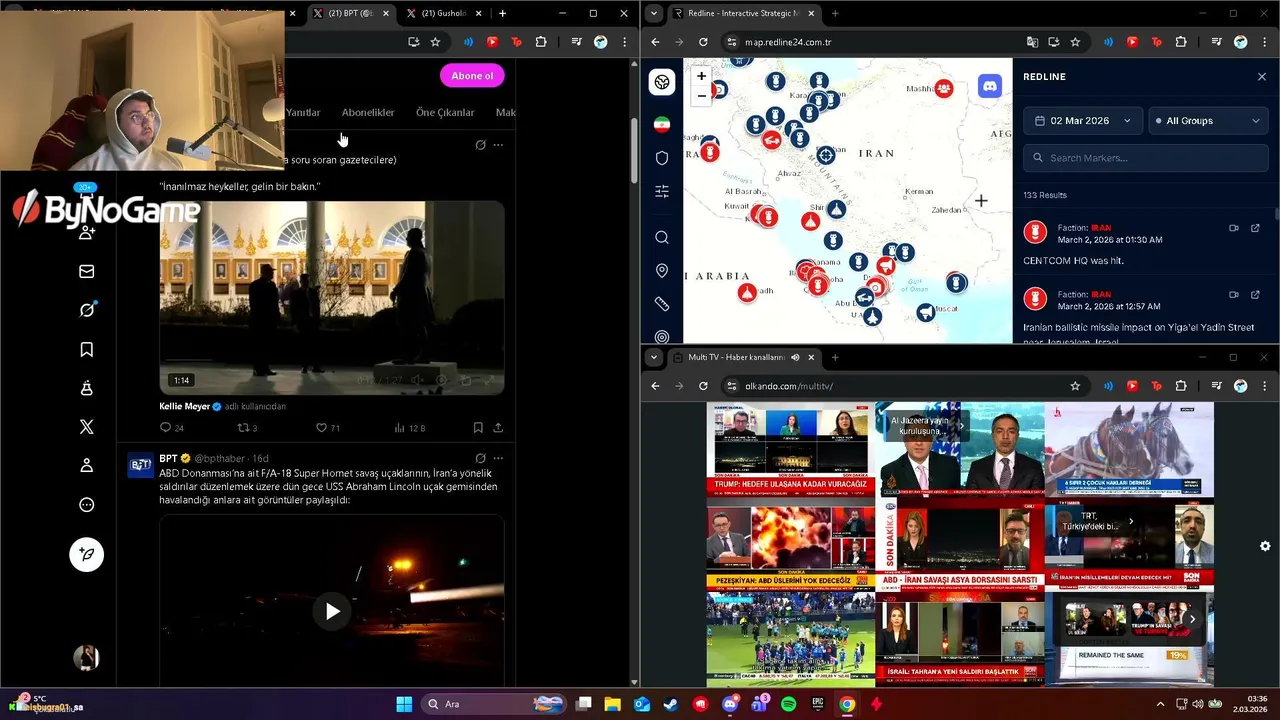This screenshot has width=1280, height=720.
Task: Zoom in on the Redline map
Action: point(701,76)
